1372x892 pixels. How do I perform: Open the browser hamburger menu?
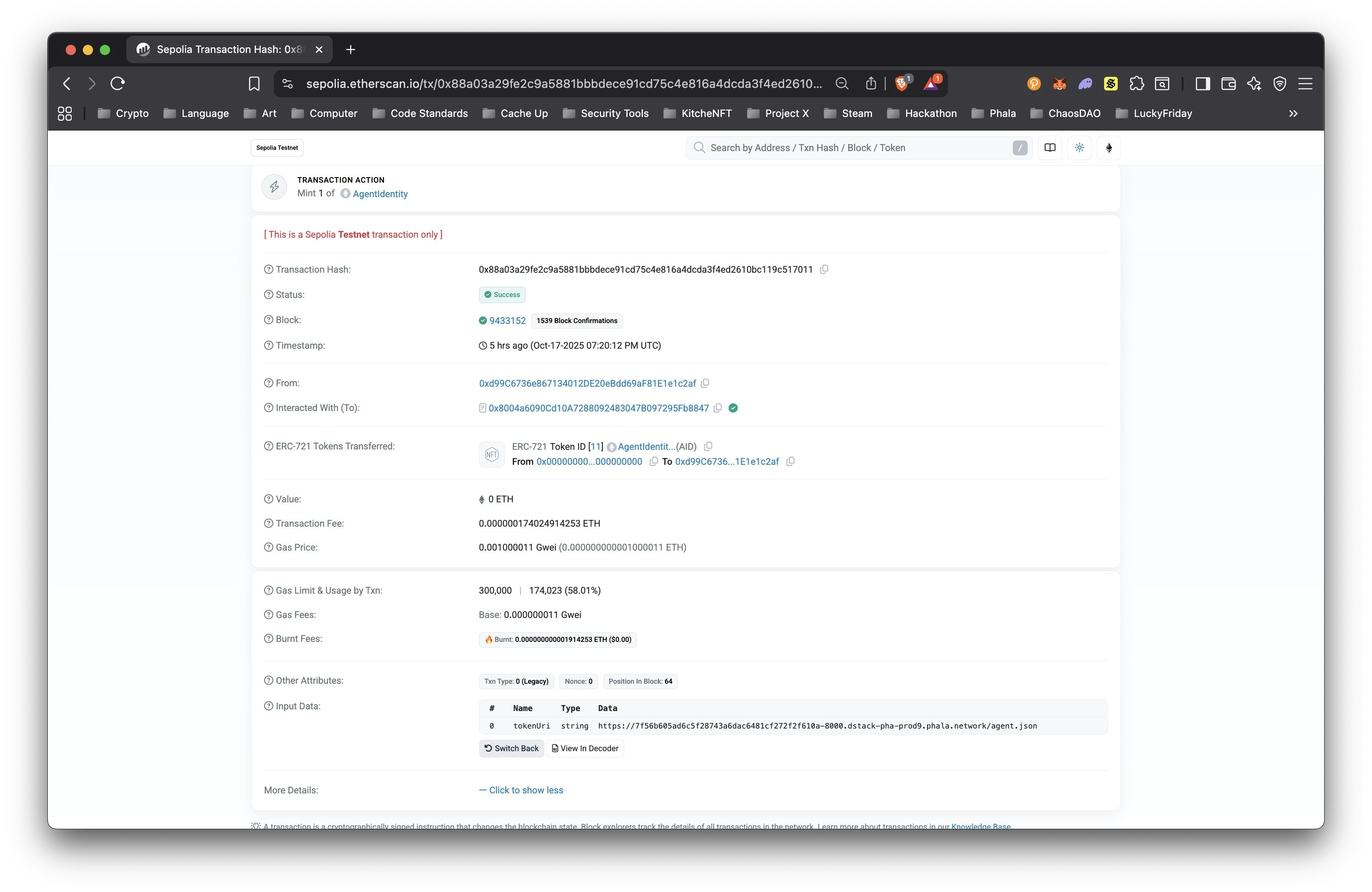pos(1305,84)
